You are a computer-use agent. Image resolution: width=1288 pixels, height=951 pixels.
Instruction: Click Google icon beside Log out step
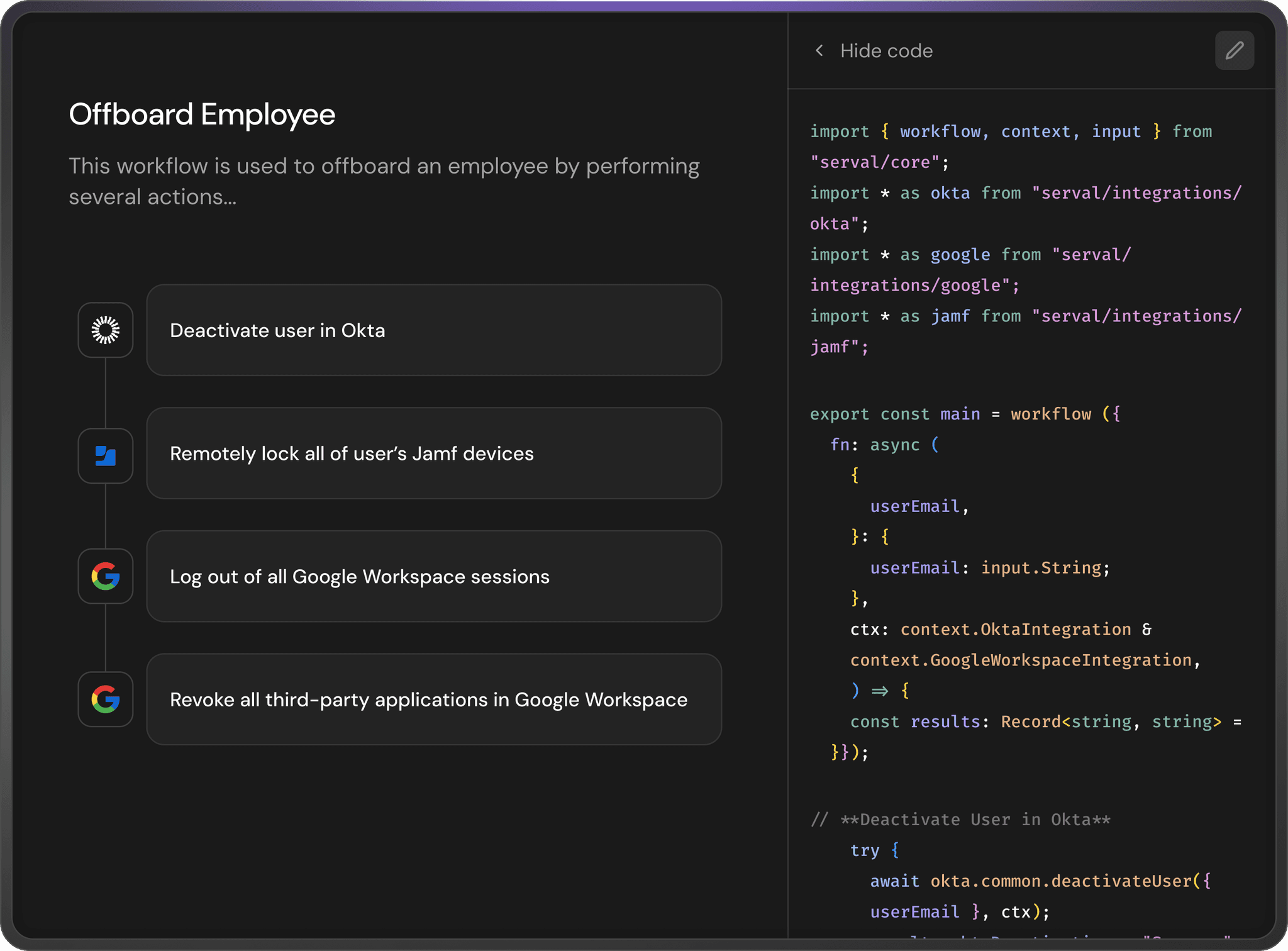click(x=106, y=576)
